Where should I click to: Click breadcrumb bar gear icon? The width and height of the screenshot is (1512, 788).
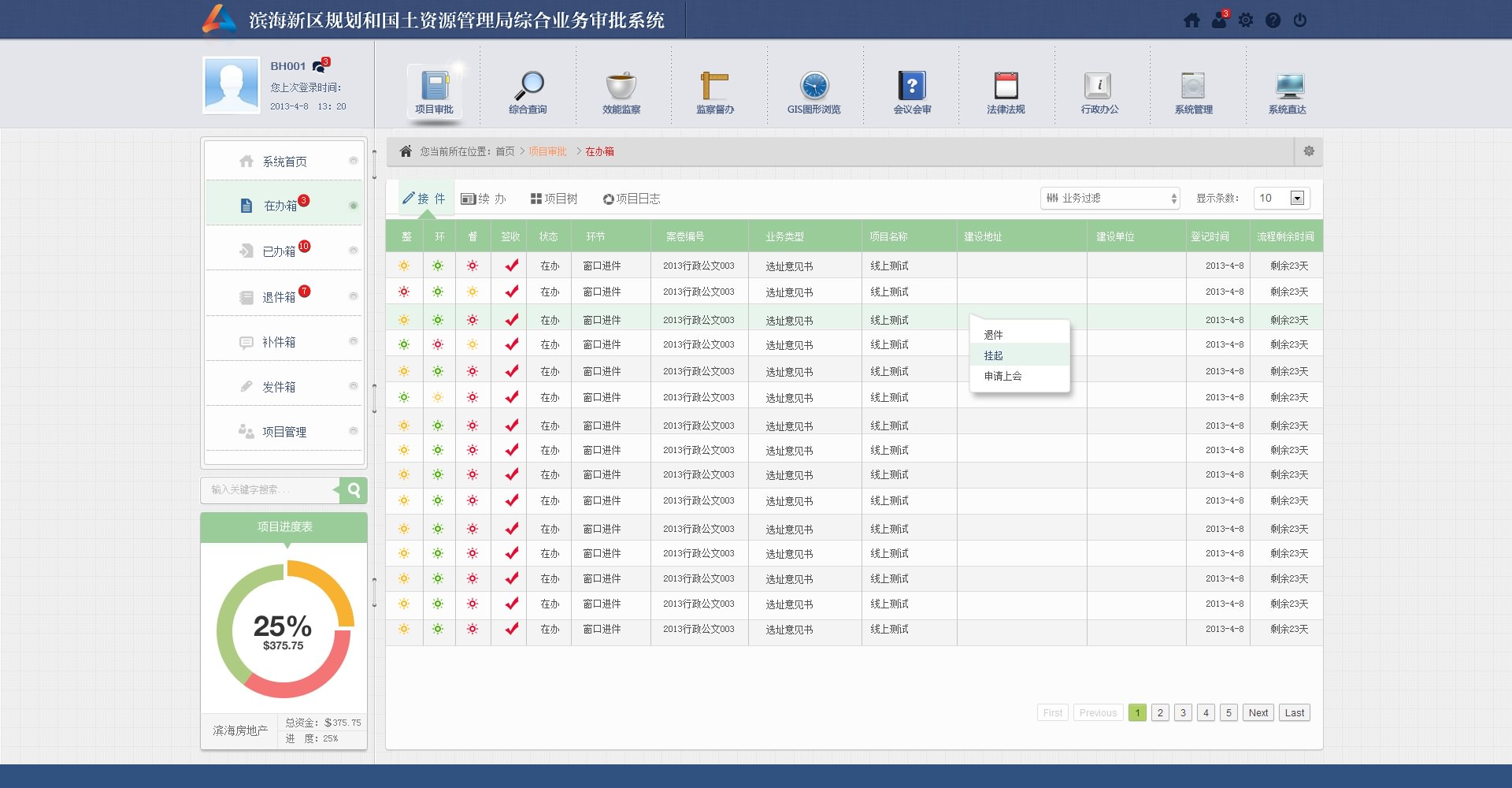(1309, 151)
